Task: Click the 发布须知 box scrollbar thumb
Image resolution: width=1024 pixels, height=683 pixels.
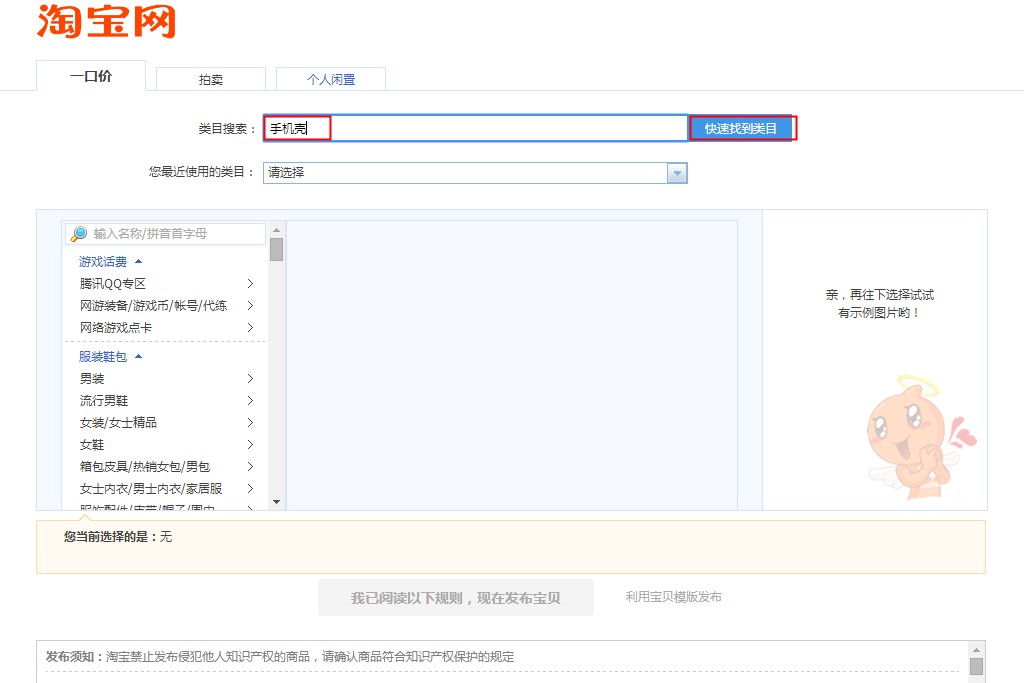Action: coord(976,666)
